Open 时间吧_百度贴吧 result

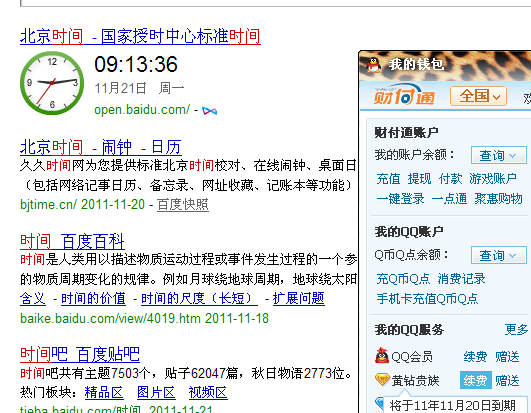click(x=80, y=354)
